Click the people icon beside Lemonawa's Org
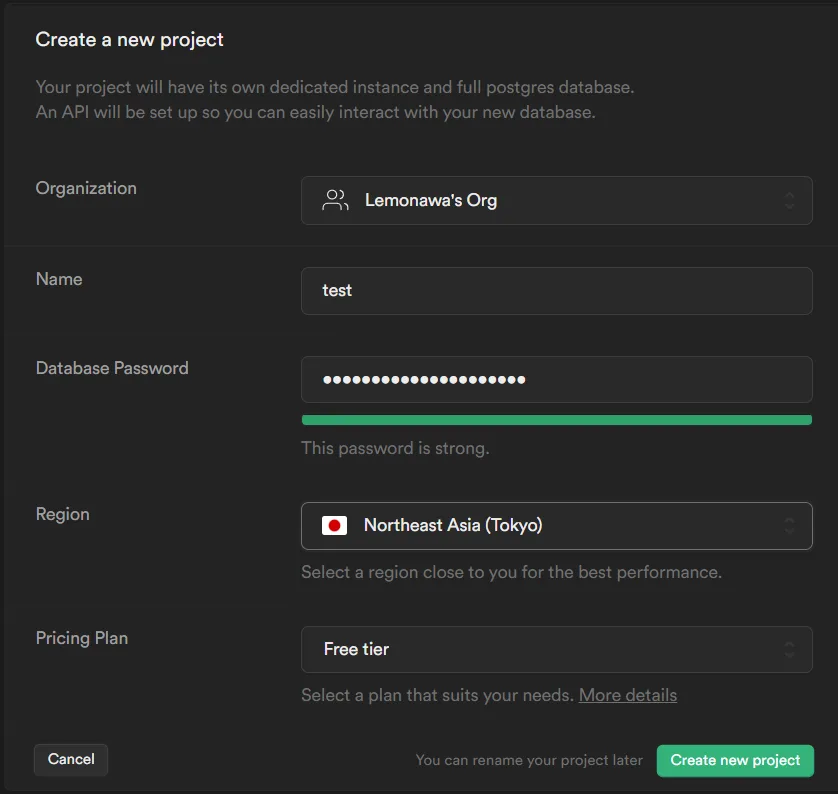Screen dimensions: 838x794 pyautogui.click(x=335, y=200)
